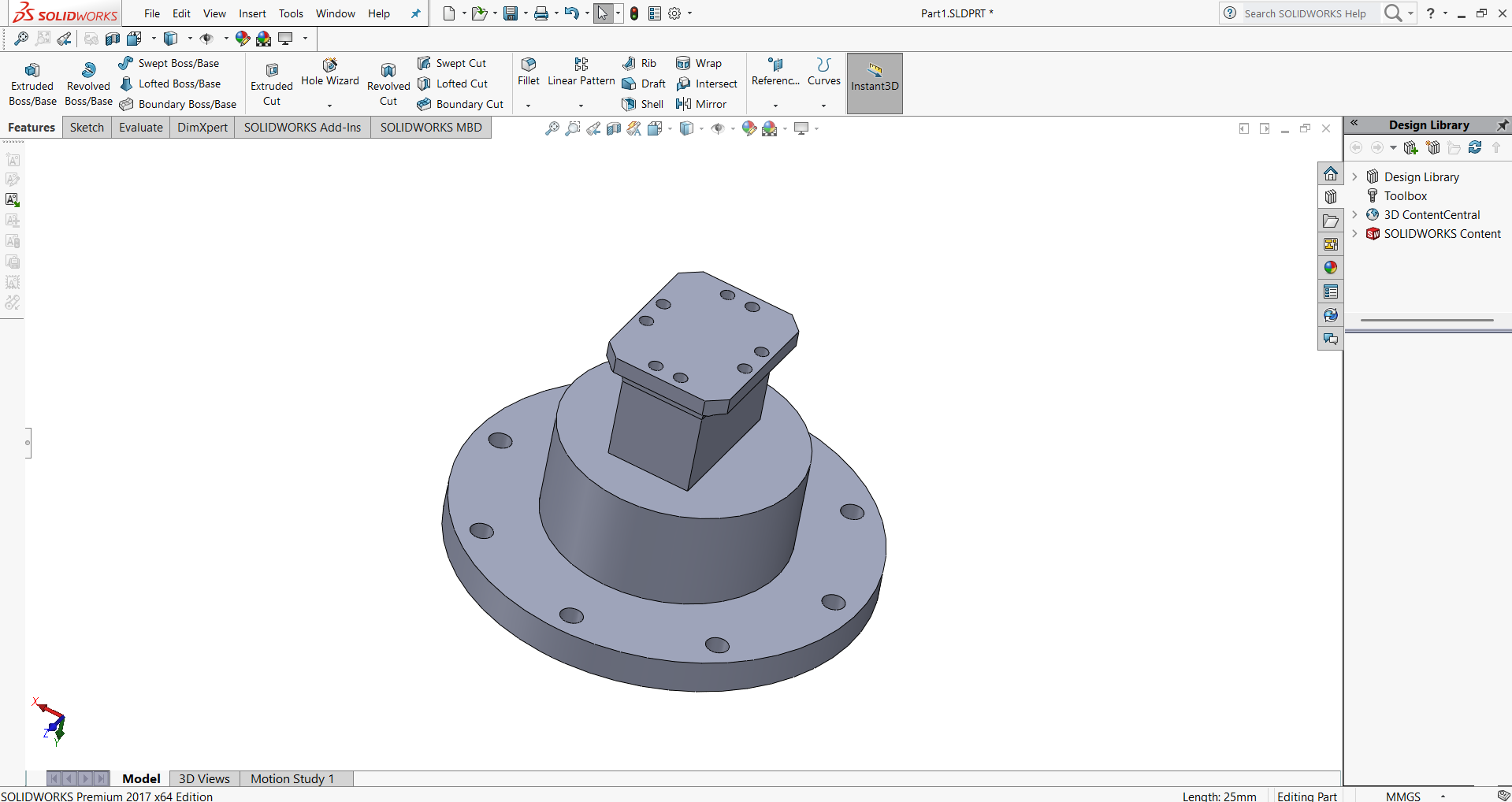Viewport: 1512px width, 802px height.
Task: Expand the 3D ContentCentral node
Action: pos(1354,214)
